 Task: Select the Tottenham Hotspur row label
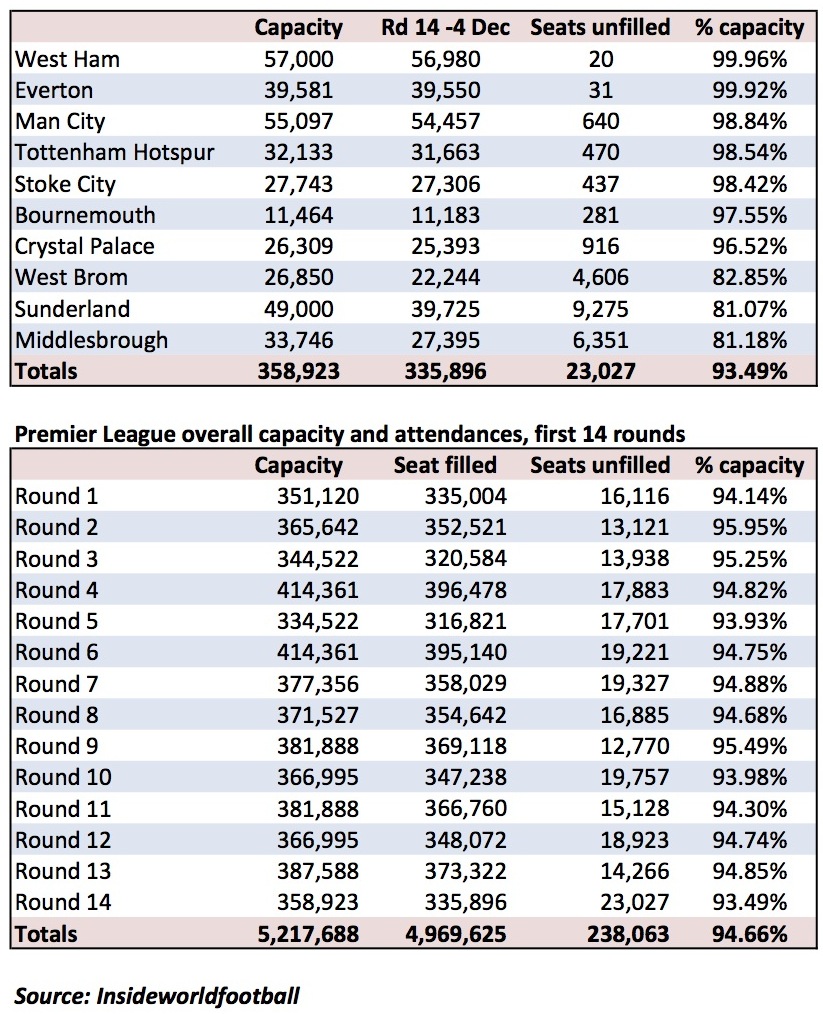[x=114, y=152]
